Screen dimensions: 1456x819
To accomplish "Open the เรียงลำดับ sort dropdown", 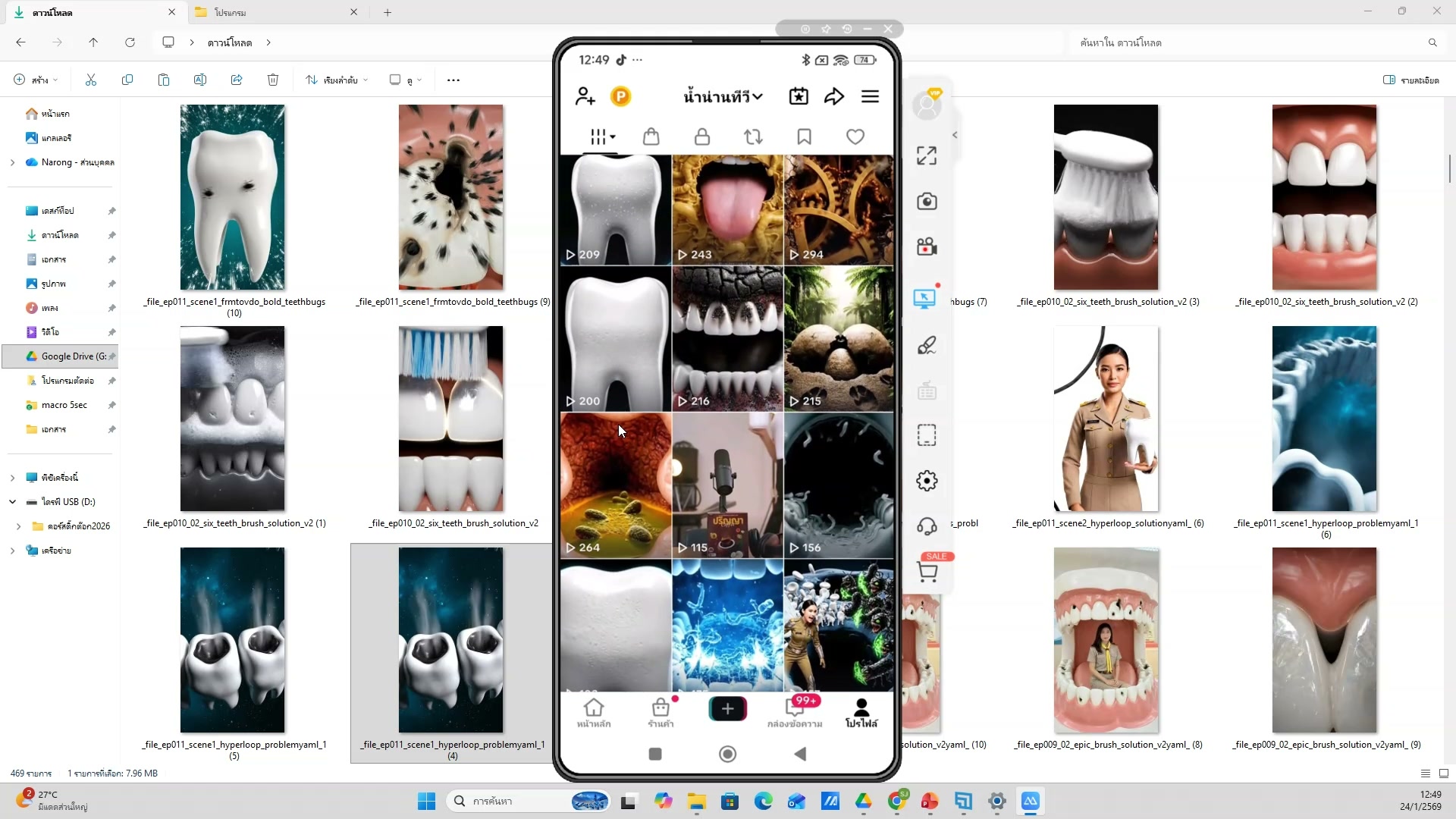I will pos(336,80).
